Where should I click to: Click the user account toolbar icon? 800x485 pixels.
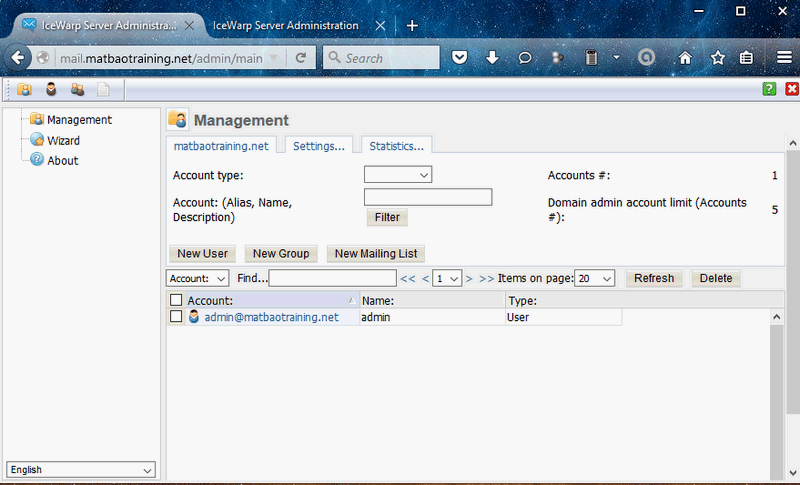point(51,90)
